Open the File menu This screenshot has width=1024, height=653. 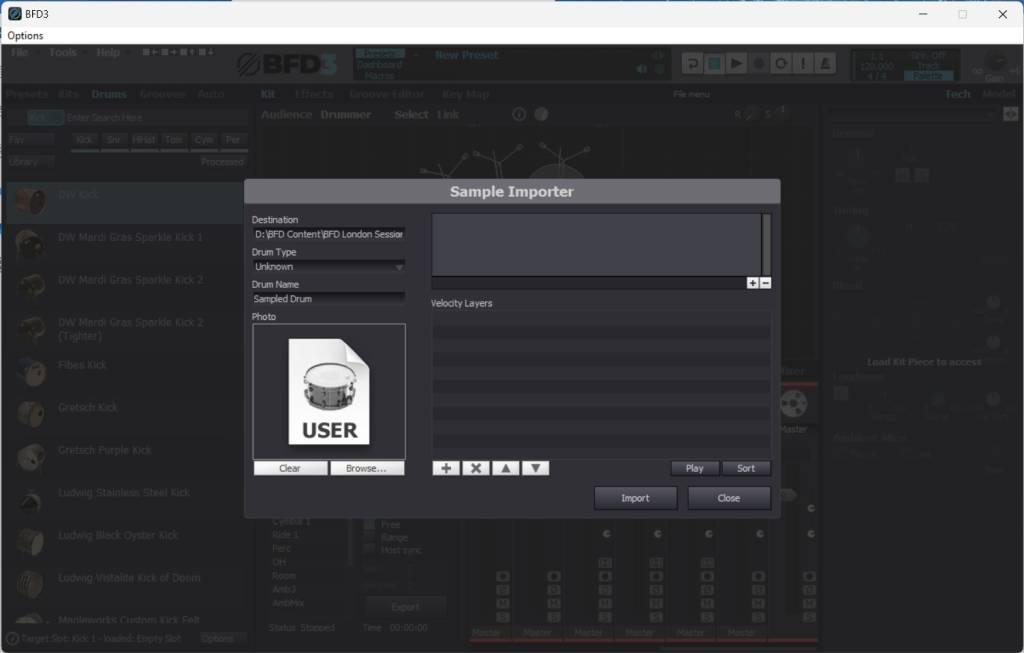coord(18,52)
